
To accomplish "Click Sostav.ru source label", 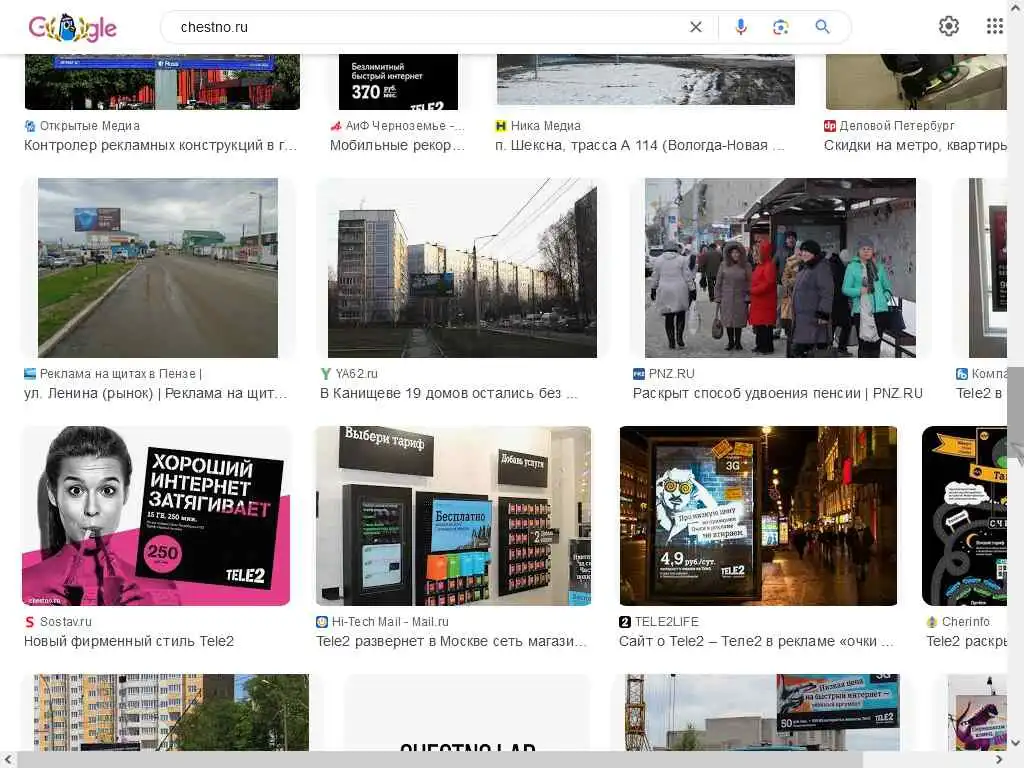I will click(x=65, y=622).
